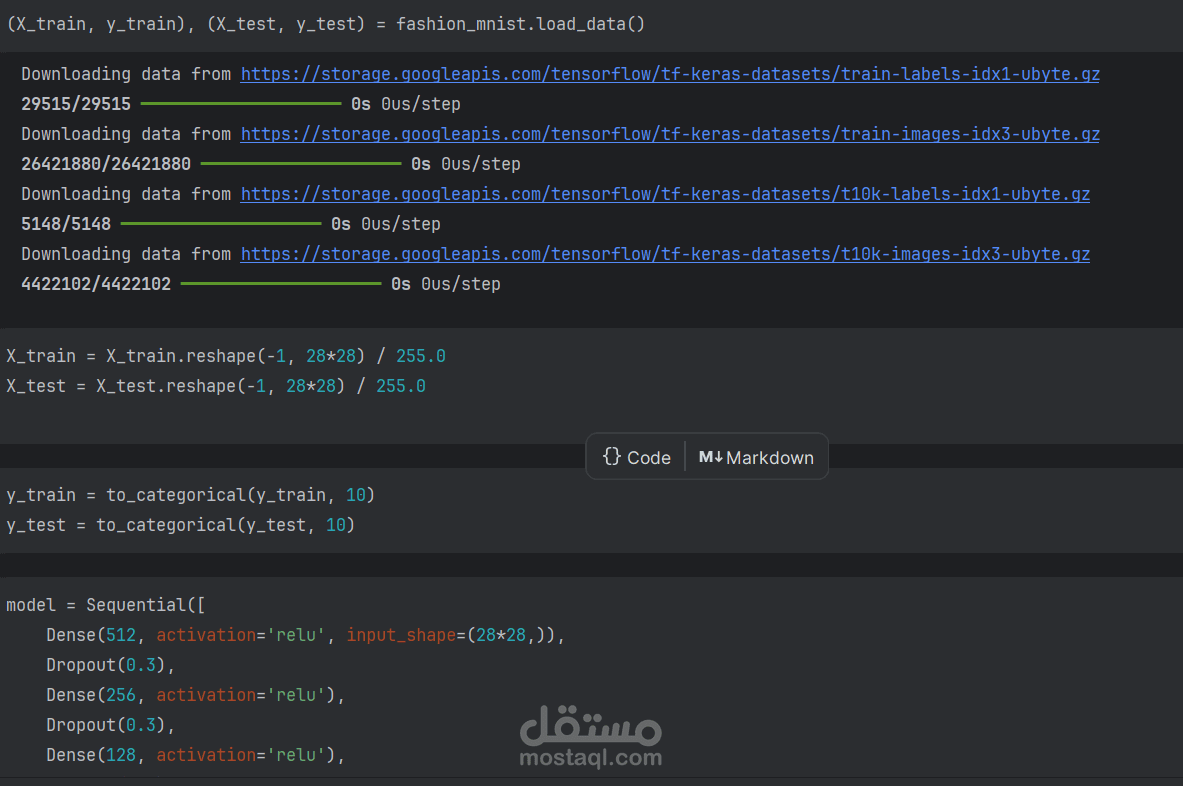1183x786 pixels.
Task: Click the X_test reshape code line
Action: [216, 386]
